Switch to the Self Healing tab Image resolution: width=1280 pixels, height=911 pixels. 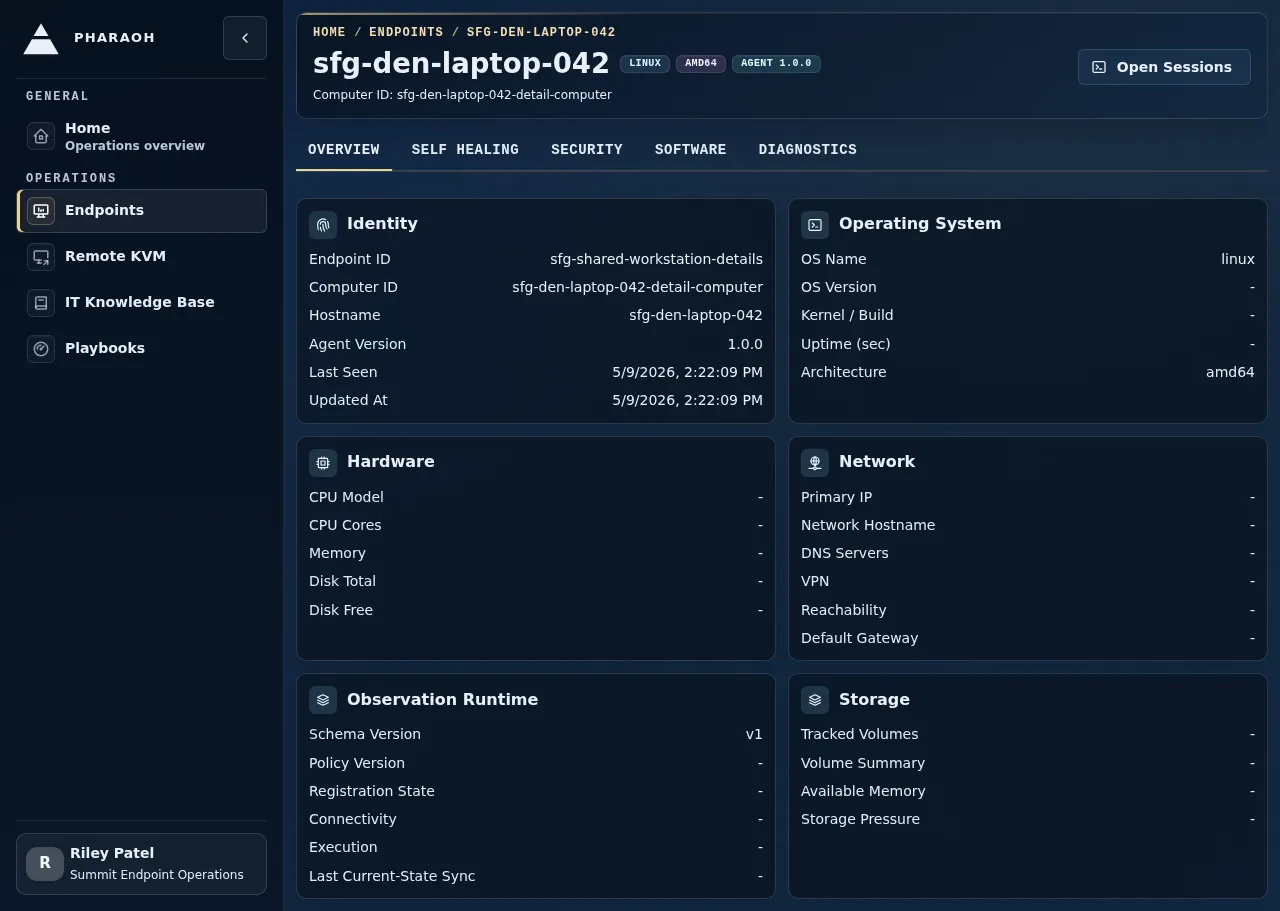(x=465, y=150)
